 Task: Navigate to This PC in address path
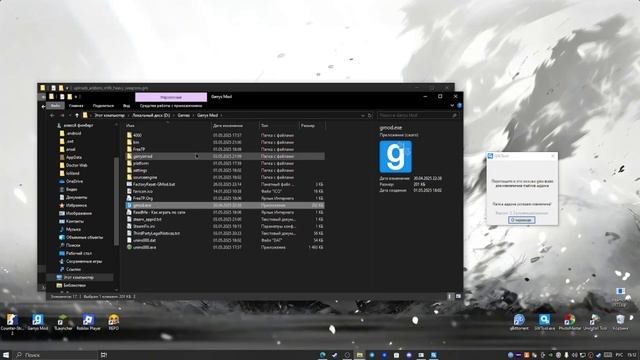pos(110,116)
